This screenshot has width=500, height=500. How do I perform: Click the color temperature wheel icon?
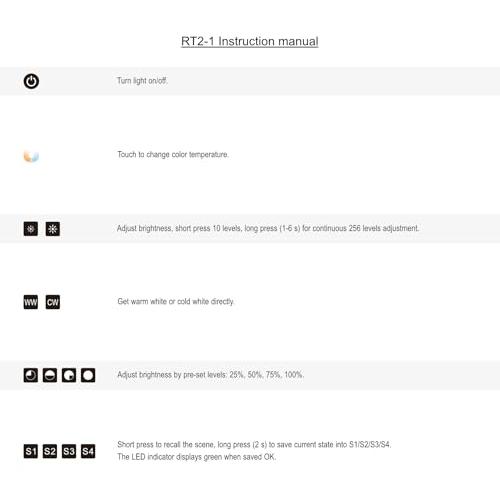[x=31, y=156]
